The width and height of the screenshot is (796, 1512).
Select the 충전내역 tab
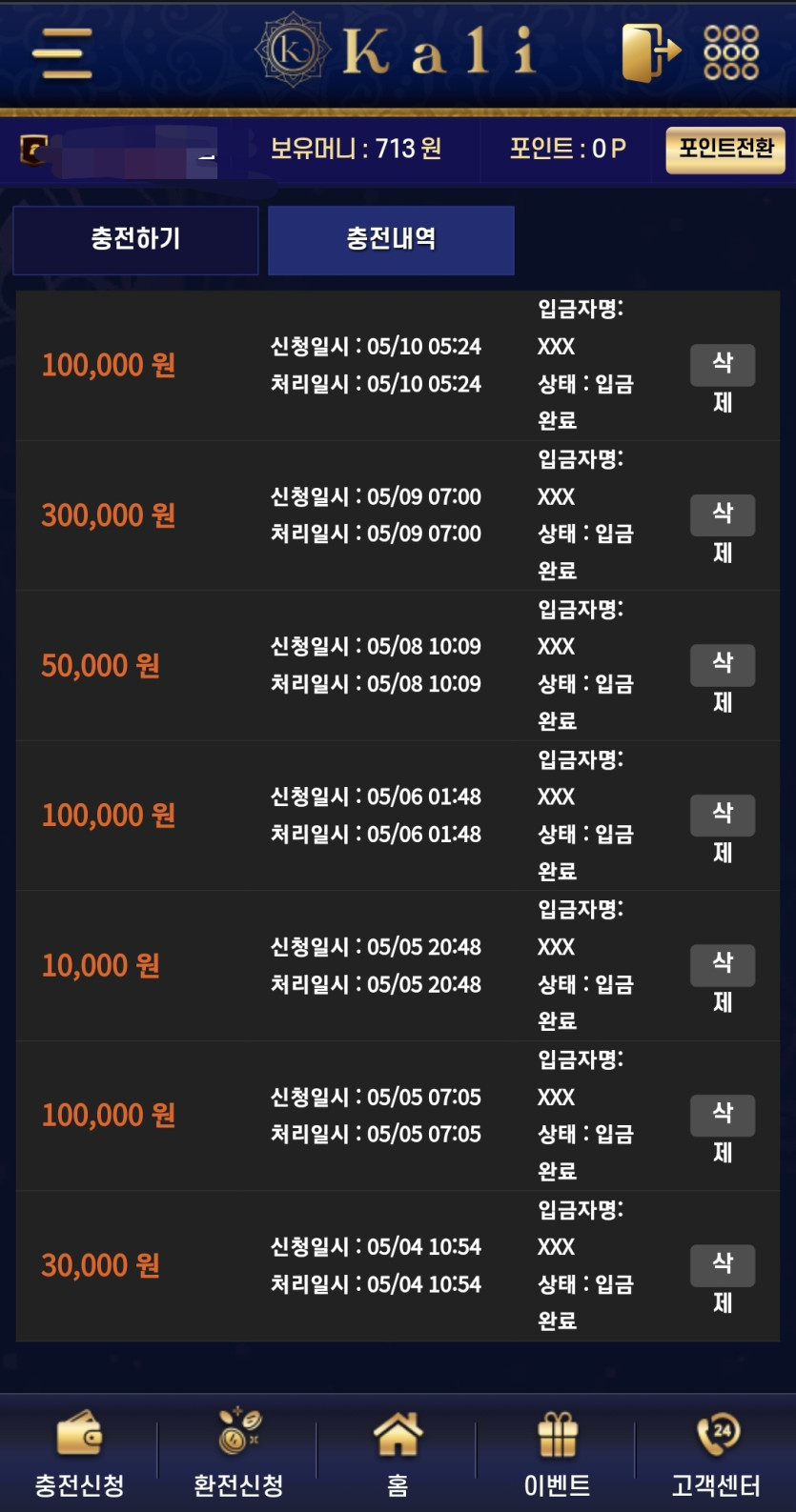click(x=391, y=239)
